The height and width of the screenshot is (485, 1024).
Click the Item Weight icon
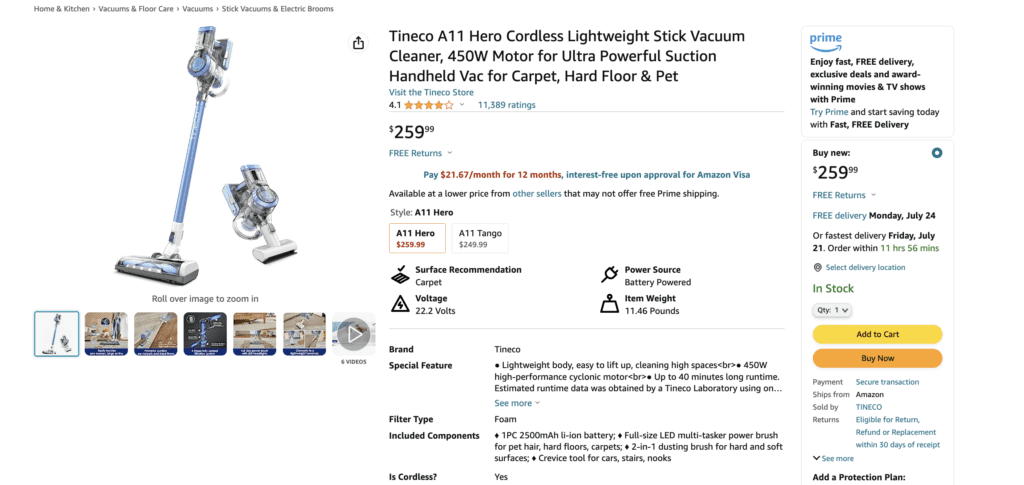608,304
